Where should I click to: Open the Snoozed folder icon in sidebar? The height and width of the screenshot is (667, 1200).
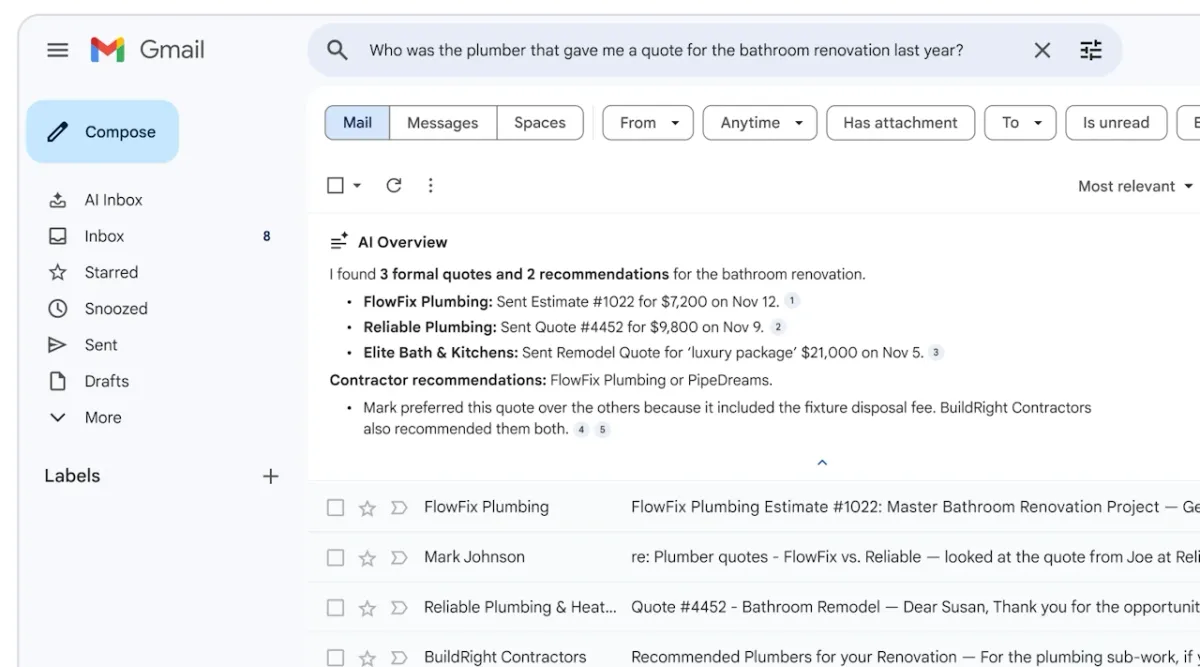click(58, 308)
